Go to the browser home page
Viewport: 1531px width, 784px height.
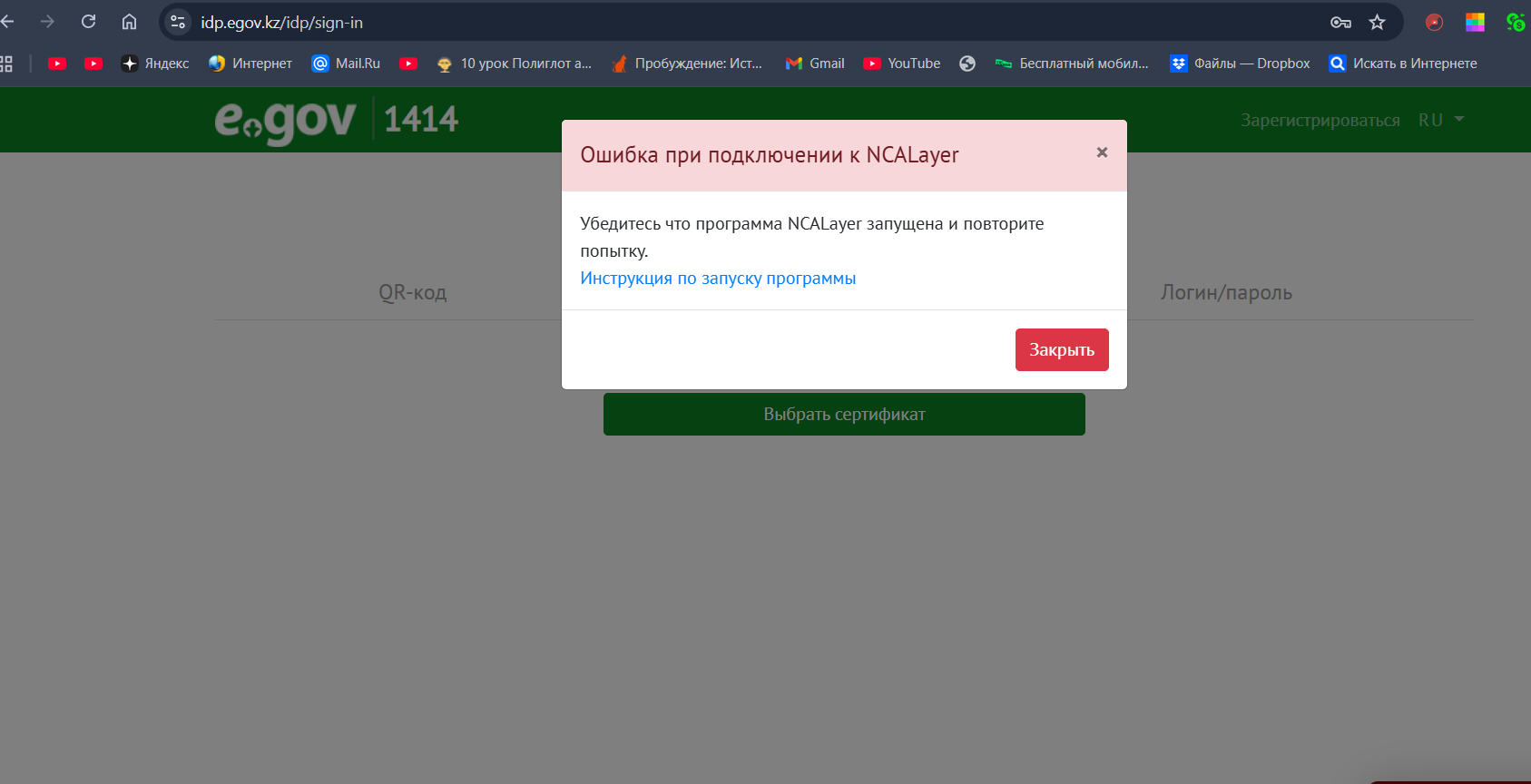[129, 22]
